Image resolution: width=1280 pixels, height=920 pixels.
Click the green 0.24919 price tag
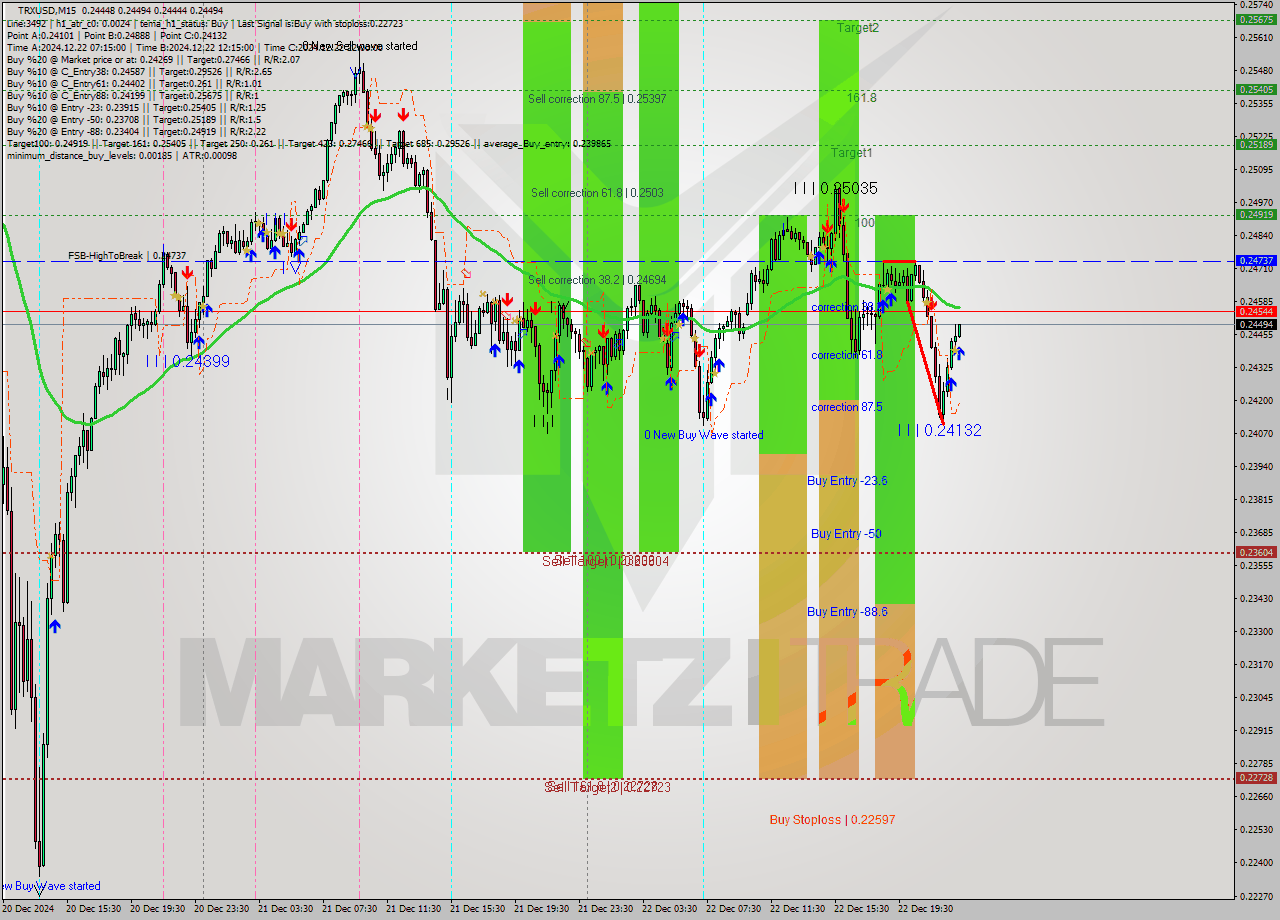(1256, 214)
